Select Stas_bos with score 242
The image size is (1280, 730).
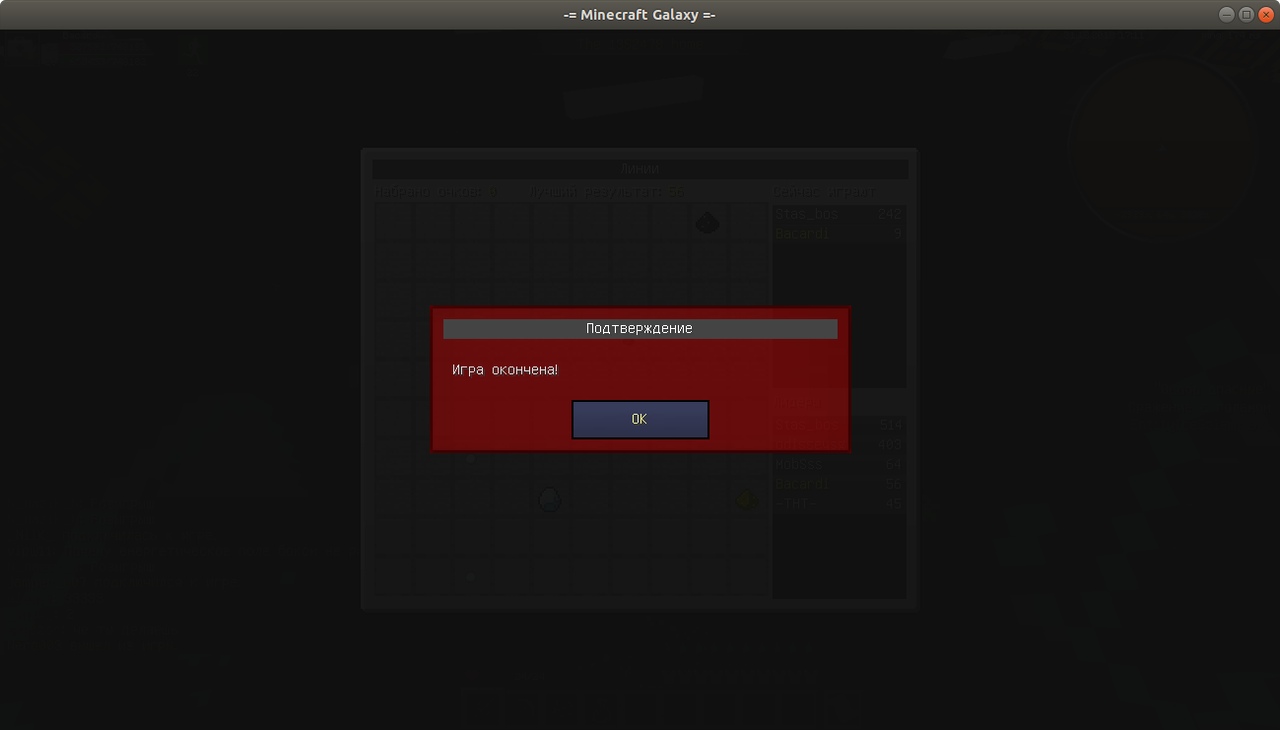[838, 215]
